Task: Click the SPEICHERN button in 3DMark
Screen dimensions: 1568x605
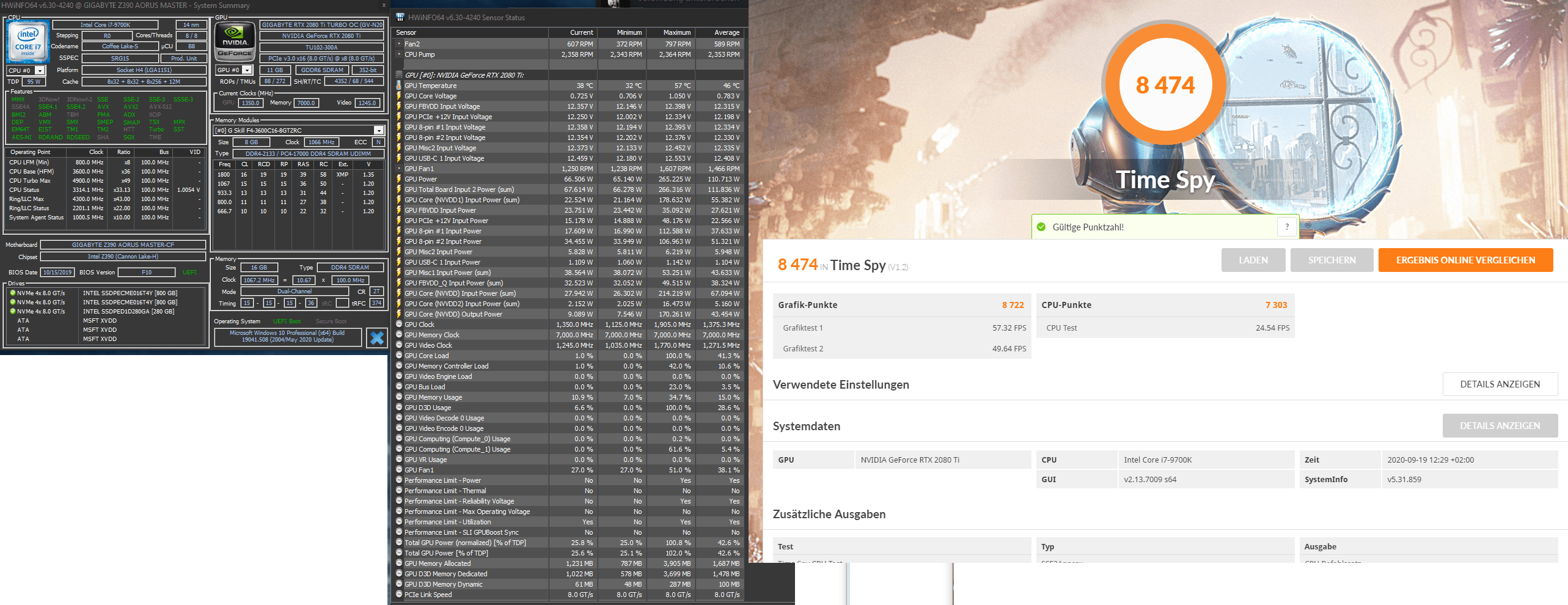Action: (1332, 260)
